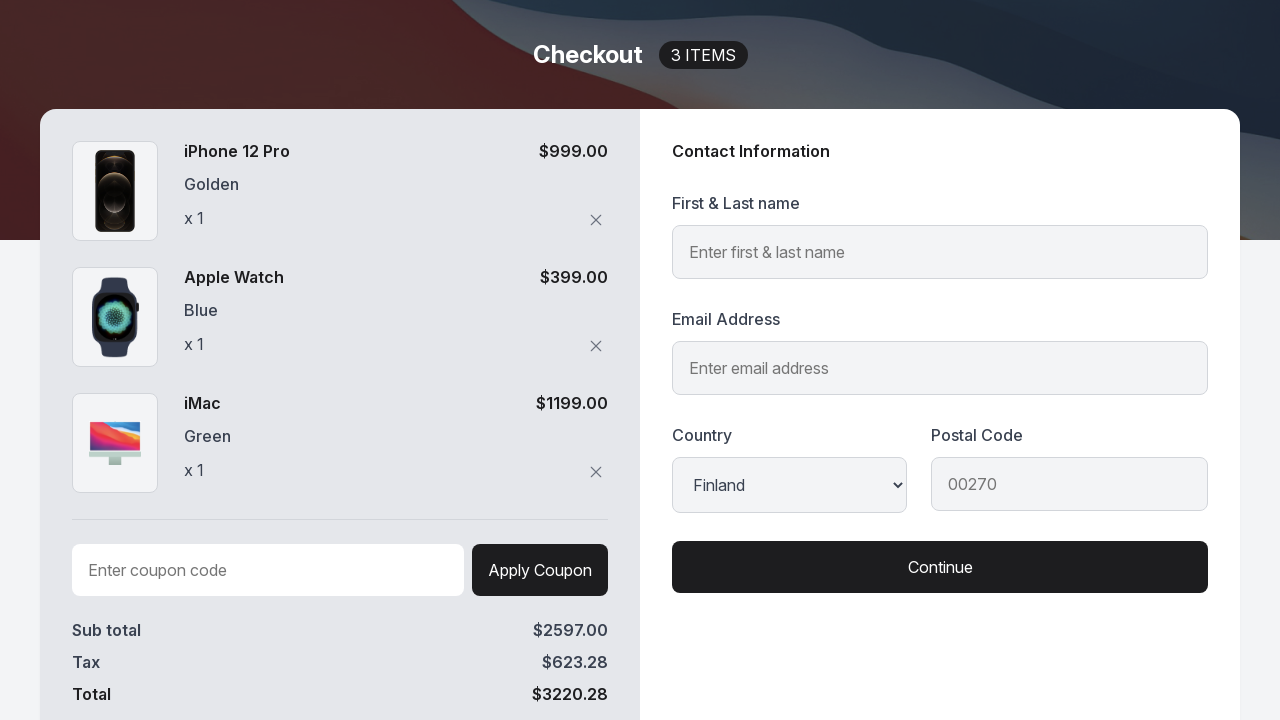This screenshot has width=1280, height=720.
Task: Click the coupon code entry field
Action: point(268,570)
